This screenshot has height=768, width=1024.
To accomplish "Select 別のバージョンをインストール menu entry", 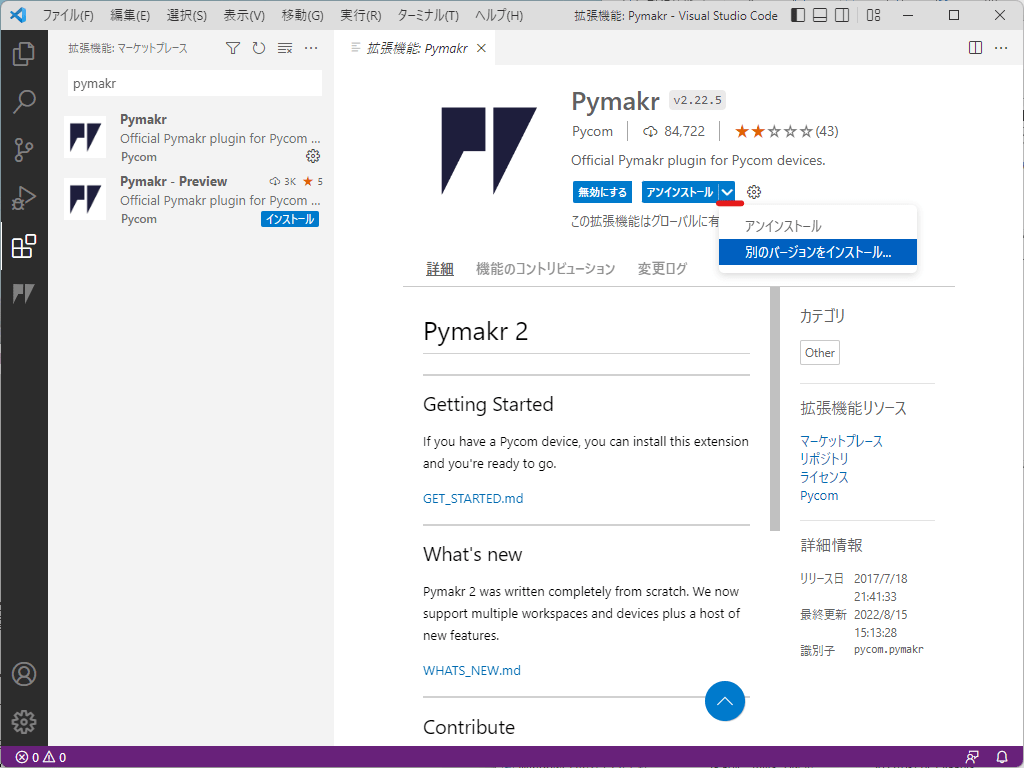I will coord(818,252).
